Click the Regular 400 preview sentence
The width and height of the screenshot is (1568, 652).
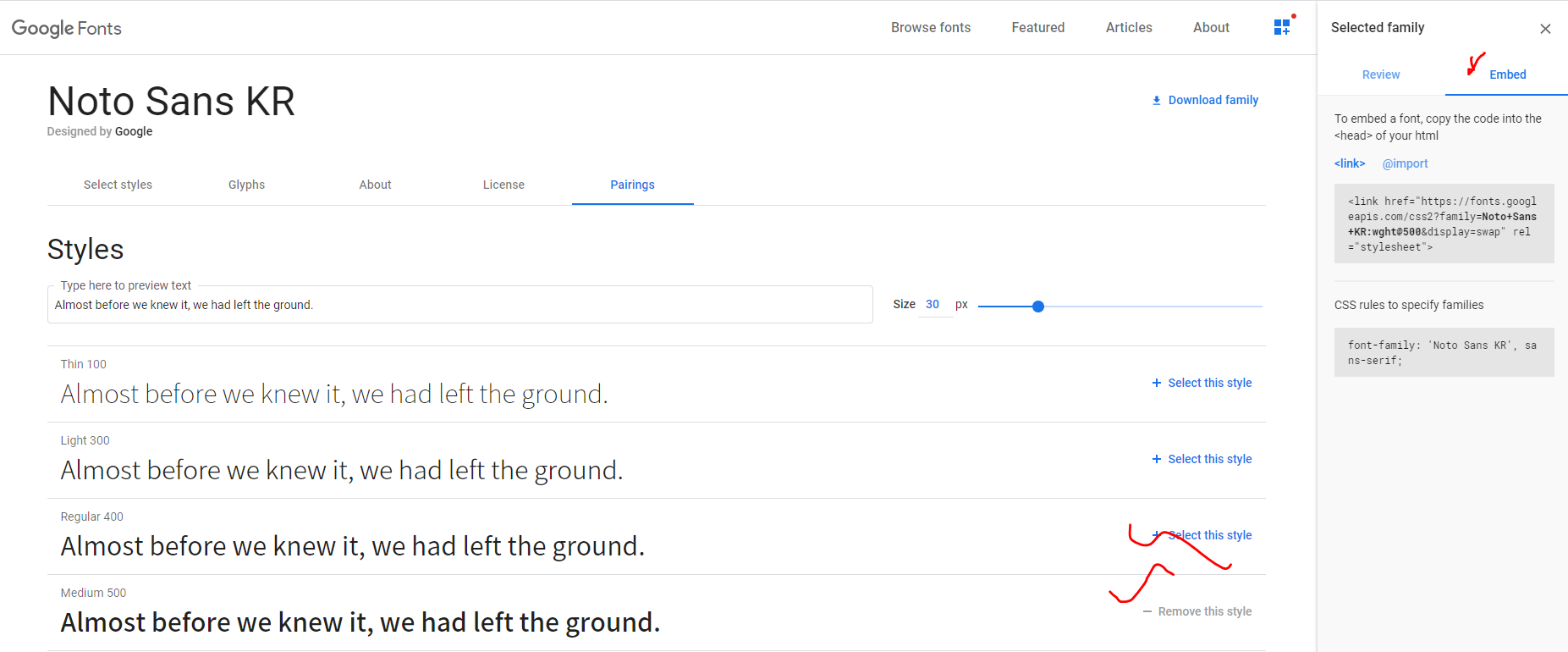(353, 547)
